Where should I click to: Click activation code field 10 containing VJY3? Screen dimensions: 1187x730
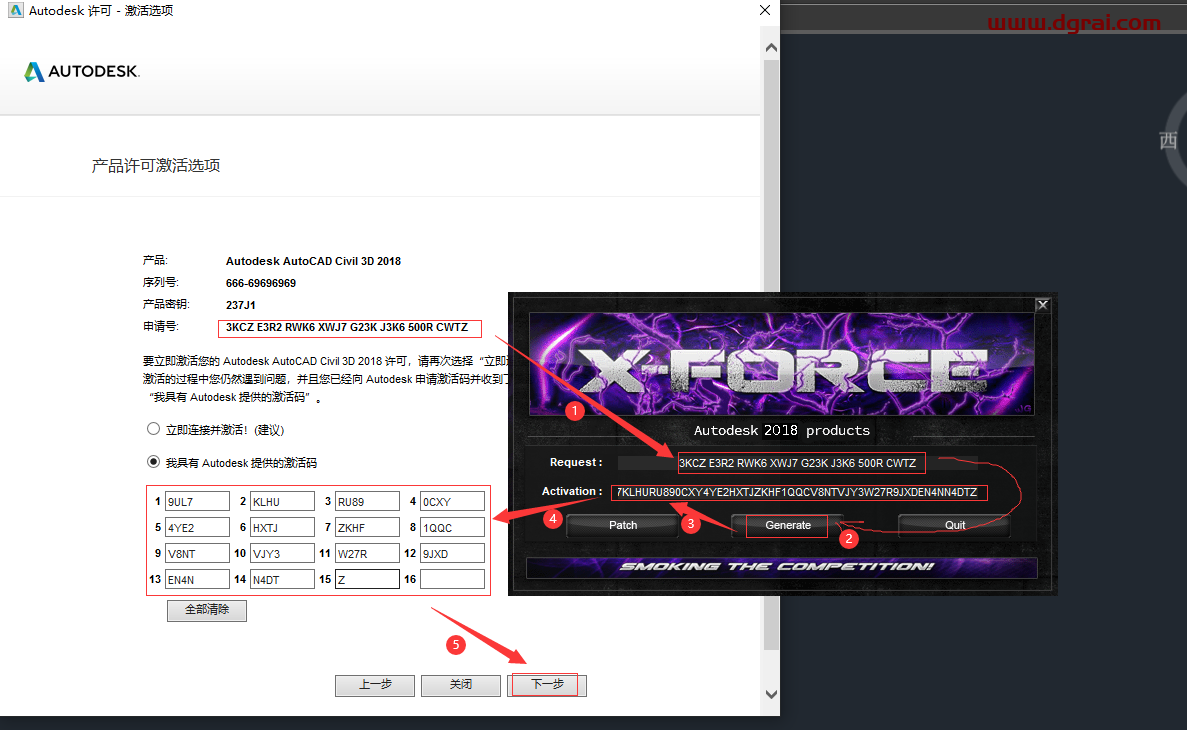click(x=282, y=554)
